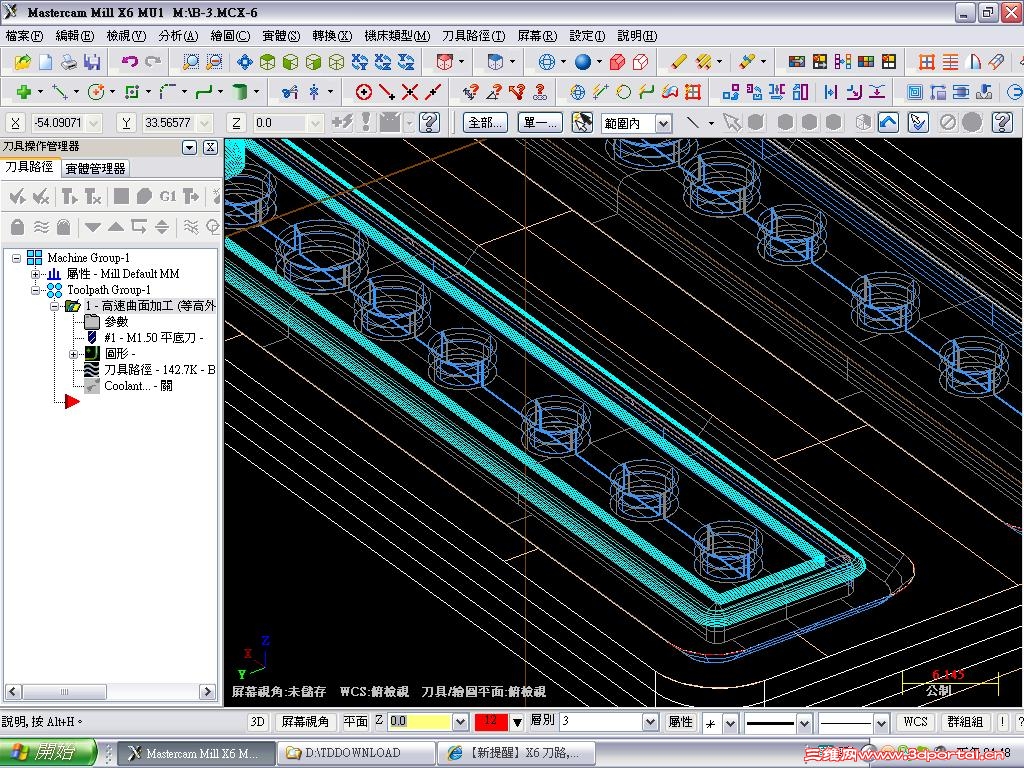This screenshot has height=768, width=1024.
Task: Expand the 圖形 geometry tree node
Action: click(73, 354)
